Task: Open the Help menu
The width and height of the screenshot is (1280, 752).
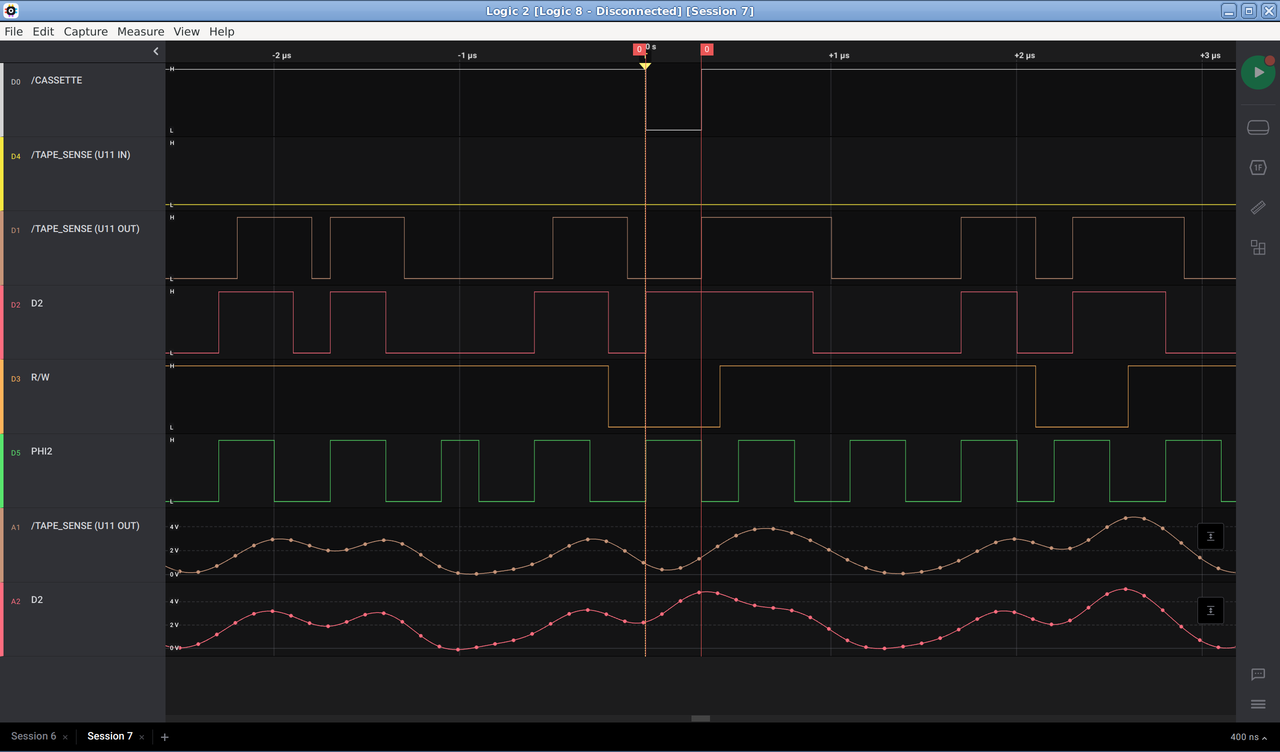Action: pyautogui.click(x=222, y=32)
